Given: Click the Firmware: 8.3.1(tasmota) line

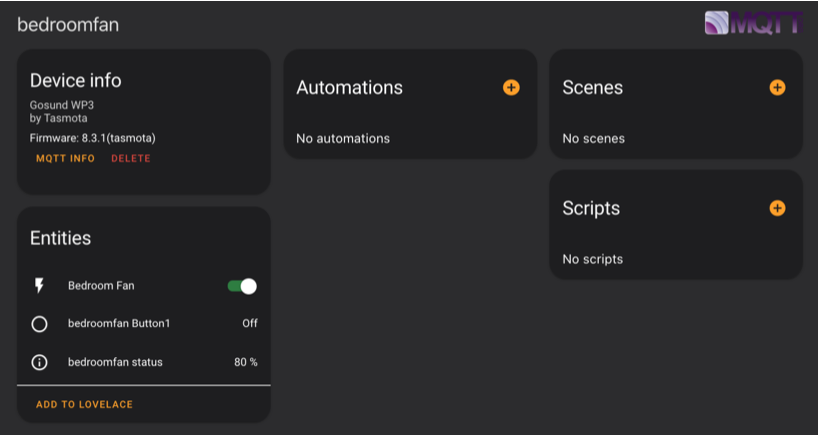Looking at the screenshot, I should (92, 138).
